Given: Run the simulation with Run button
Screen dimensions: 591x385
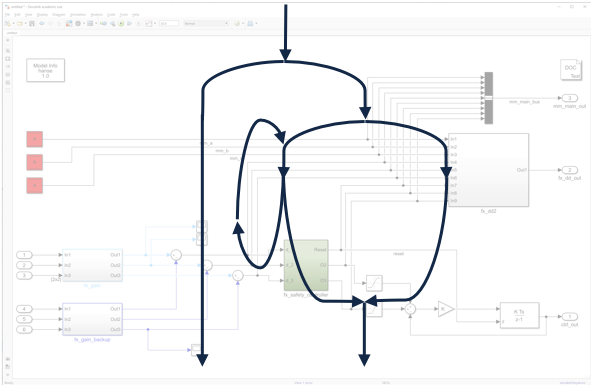Looking at the screenshot, I should point(121,23).
